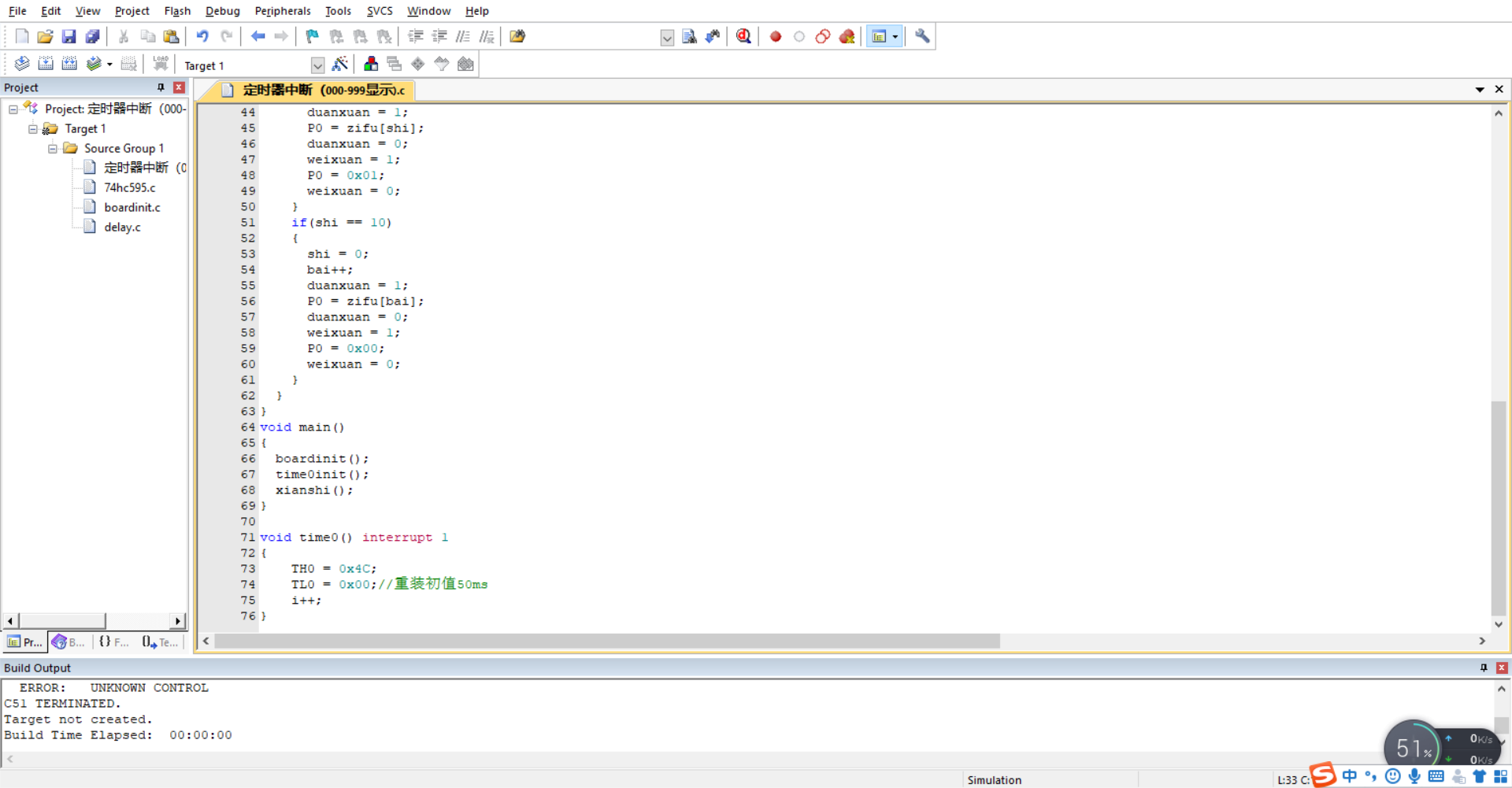1512x788 pixels.
Task: Build target files icon
Action: [46, 64]
